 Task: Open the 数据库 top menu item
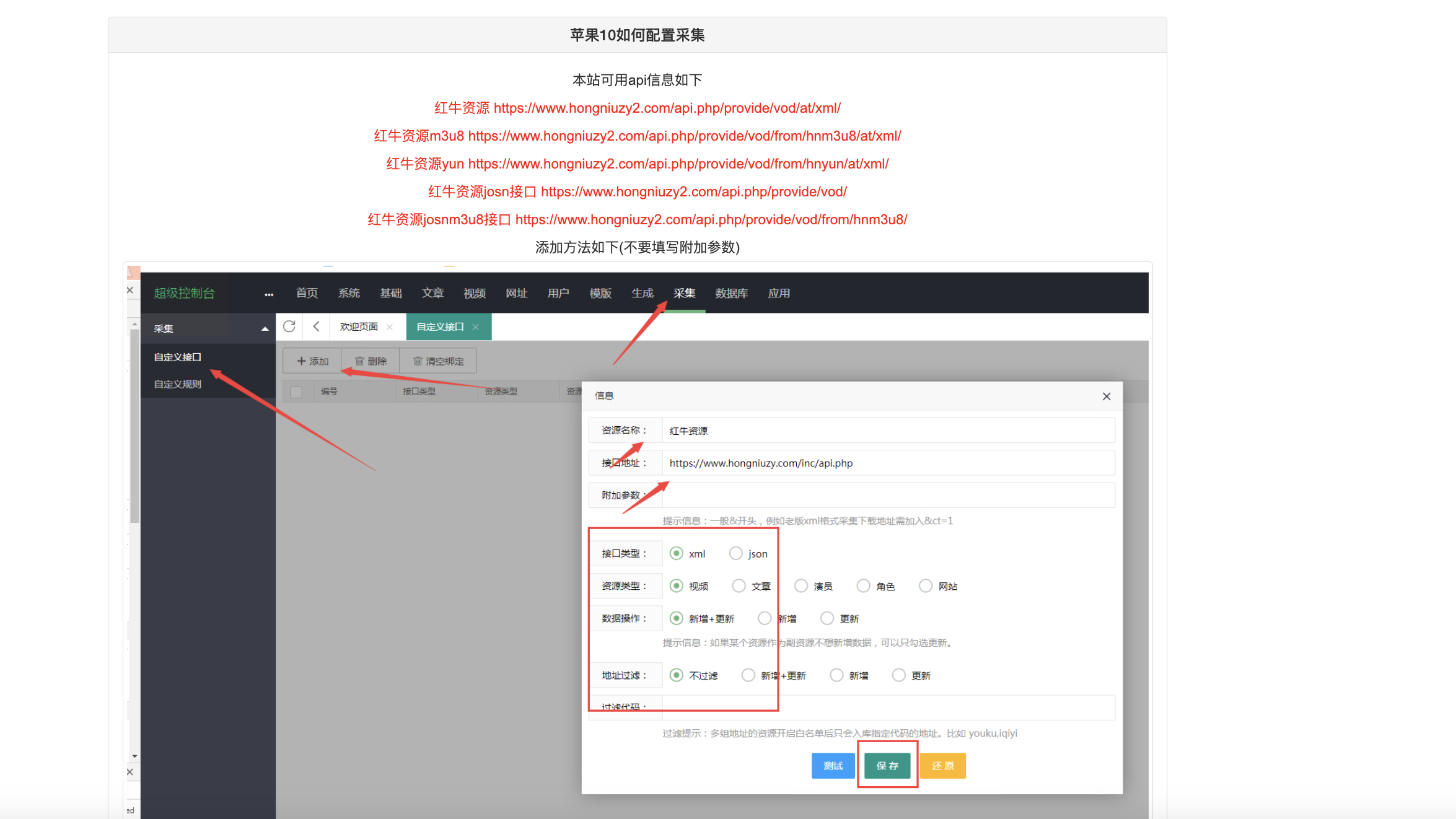(x=731, y=293)
